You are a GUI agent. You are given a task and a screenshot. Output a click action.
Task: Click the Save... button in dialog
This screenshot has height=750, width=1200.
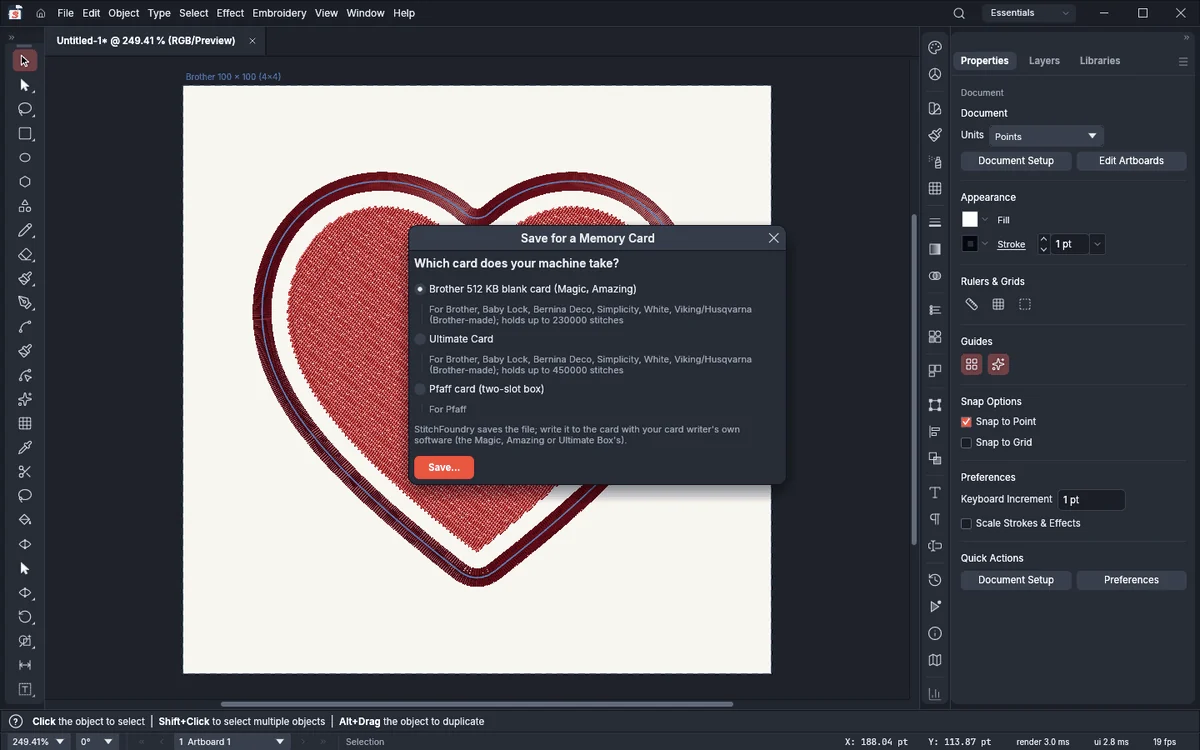[444, 467]
